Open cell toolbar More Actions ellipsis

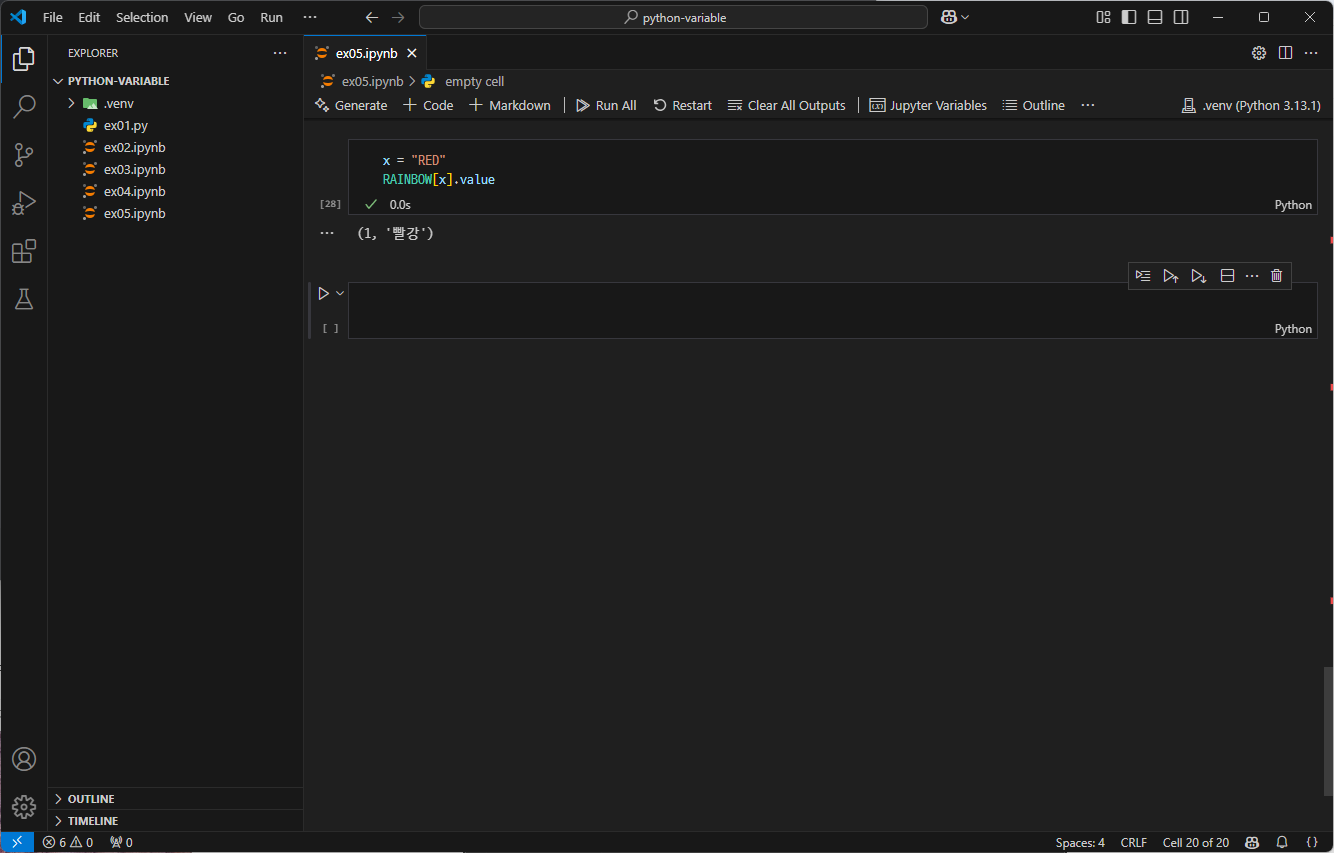1252,276
